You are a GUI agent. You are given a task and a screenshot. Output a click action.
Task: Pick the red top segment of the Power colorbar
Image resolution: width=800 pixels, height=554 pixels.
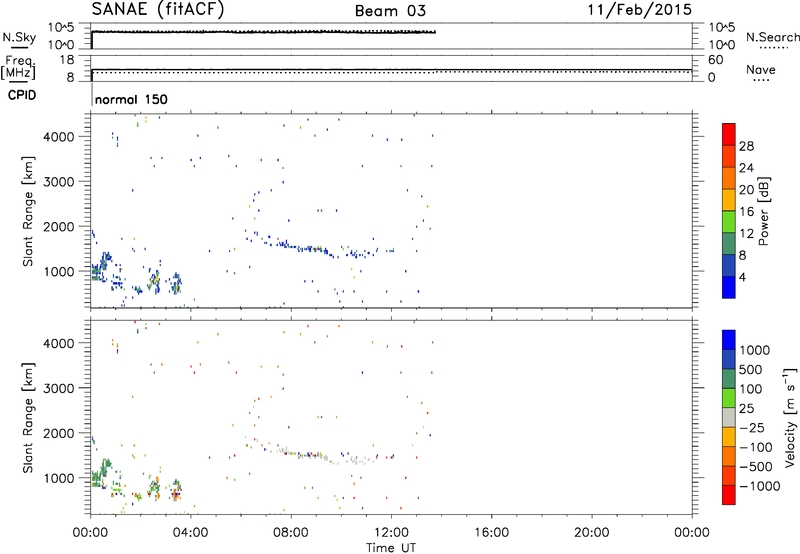point(729,134)
